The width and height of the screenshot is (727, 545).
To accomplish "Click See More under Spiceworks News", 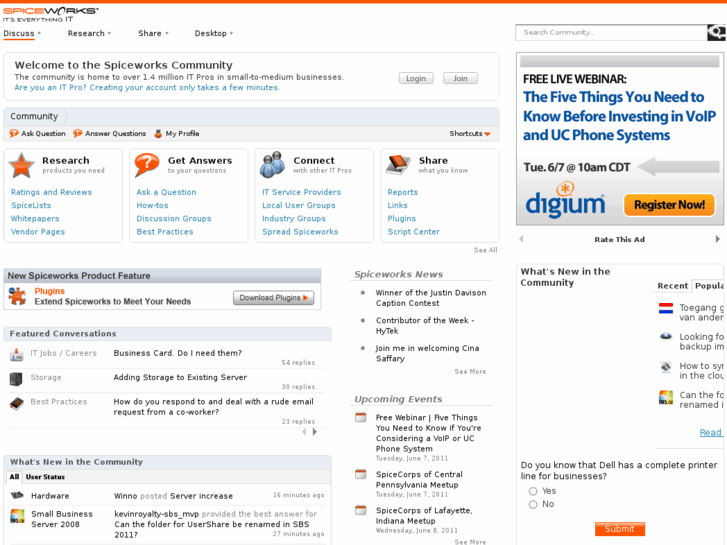I will [x=470, y=372].
